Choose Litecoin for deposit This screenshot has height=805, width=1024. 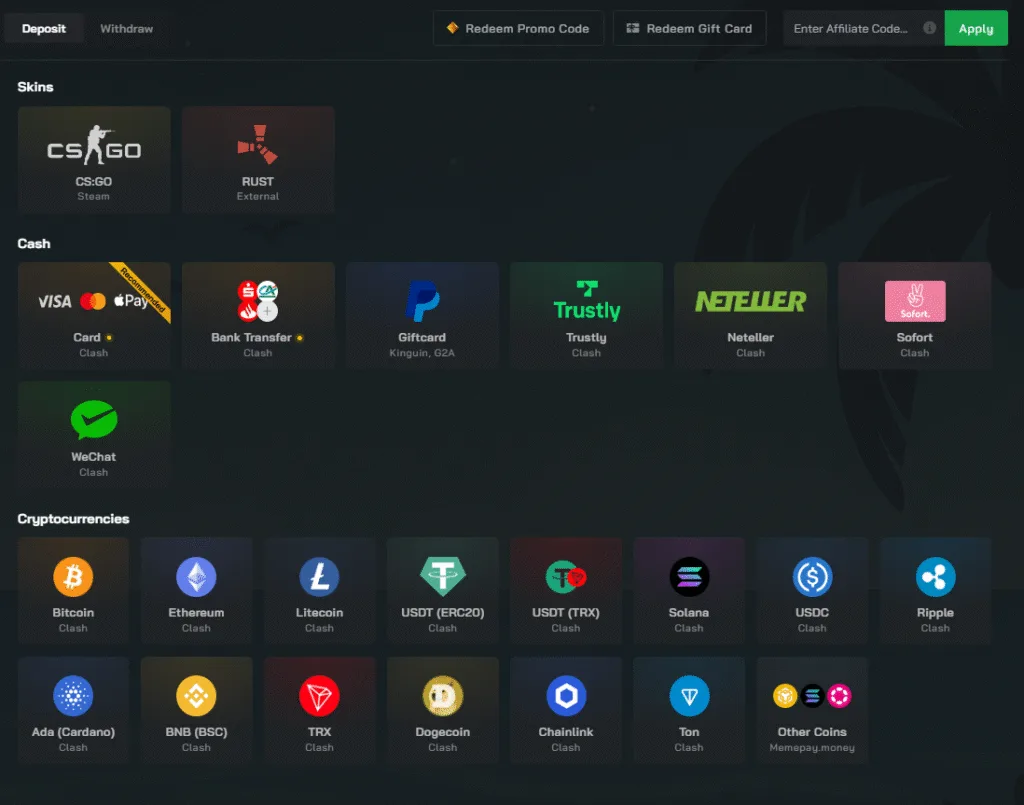click(319, 591)
